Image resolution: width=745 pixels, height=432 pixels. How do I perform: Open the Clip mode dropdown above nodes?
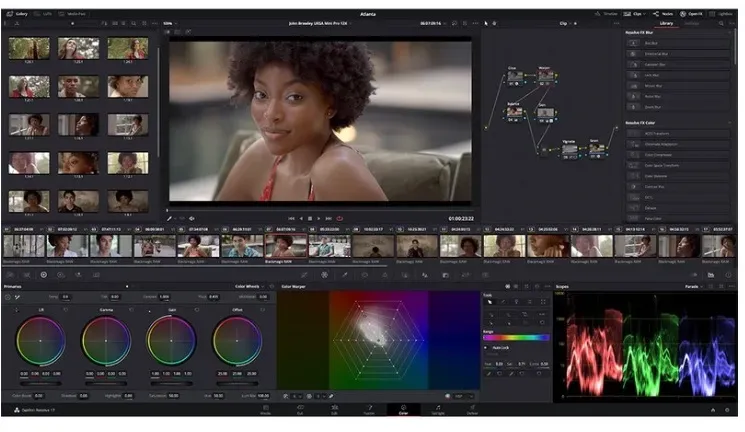coord(565,22)
